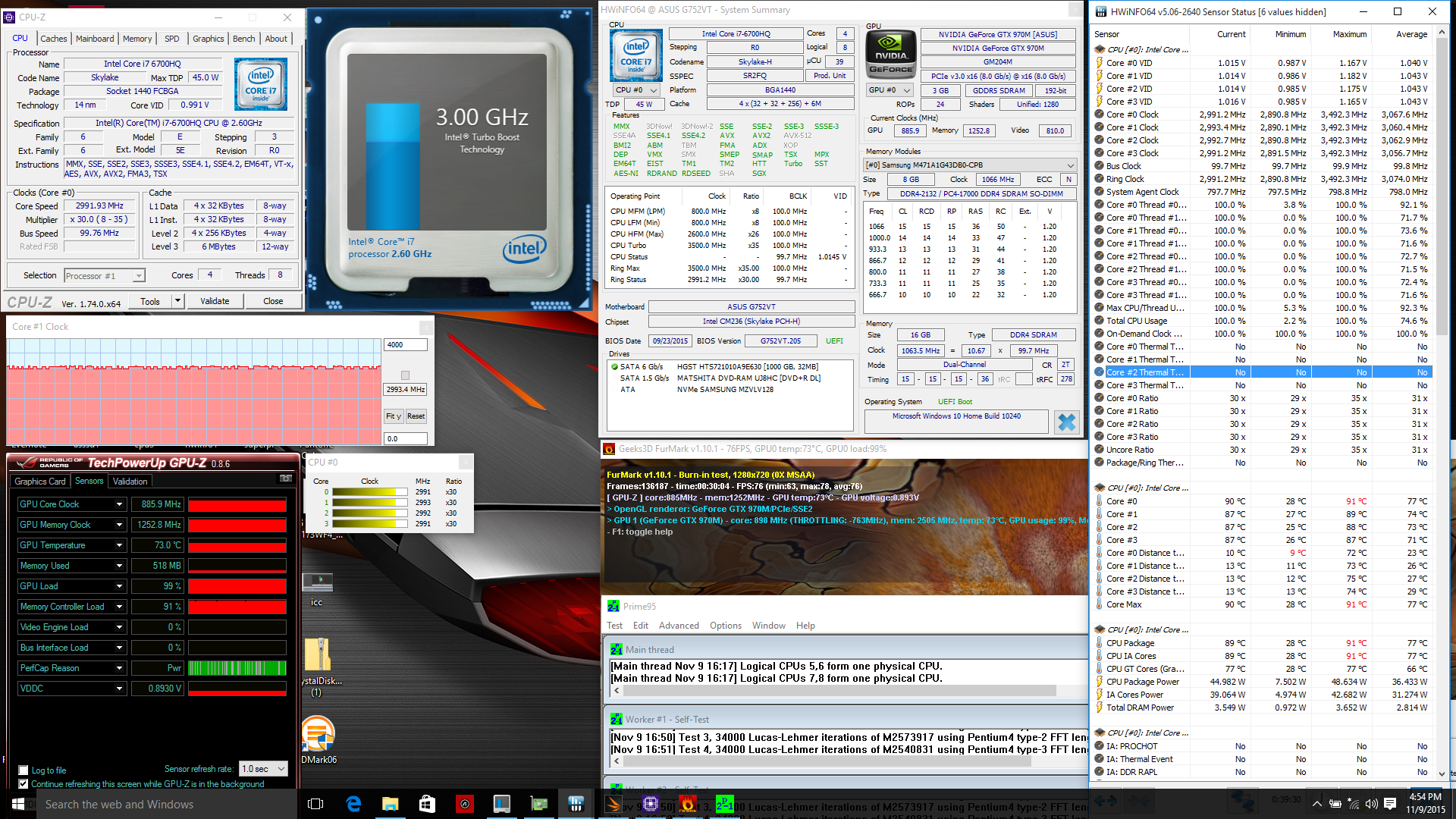Open the Windows Start button

coord(18,804)
